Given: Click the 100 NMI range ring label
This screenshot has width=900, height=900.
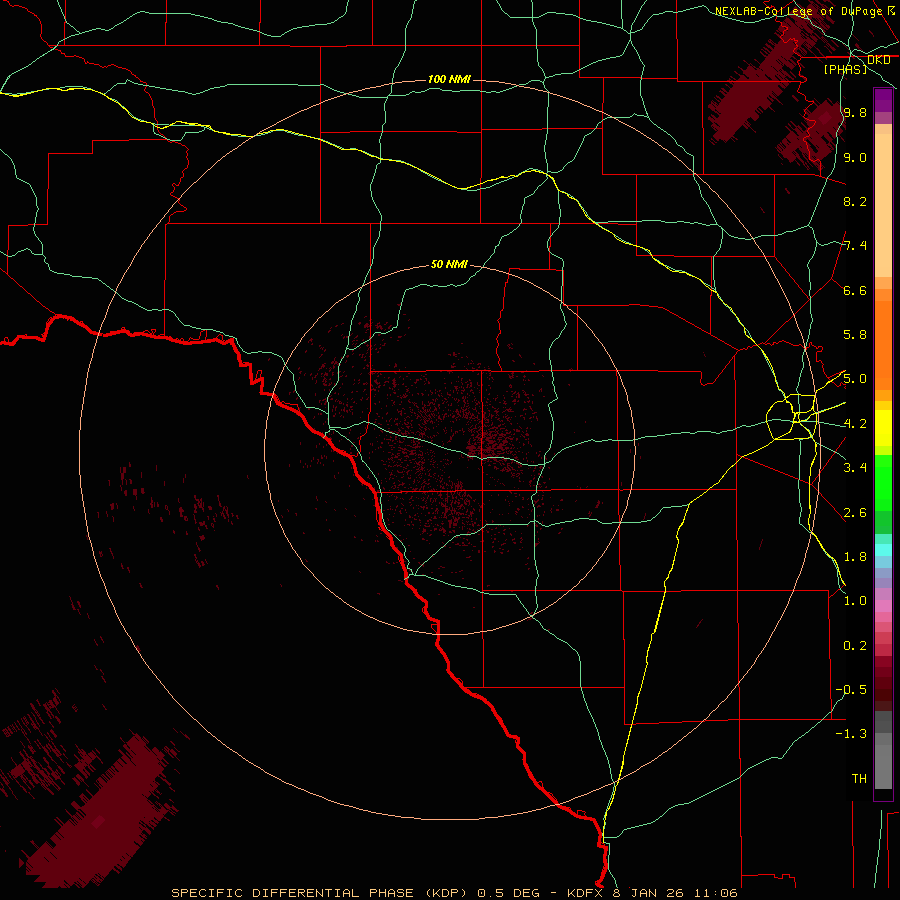Looking at the screenshot, I should (449, 79).
